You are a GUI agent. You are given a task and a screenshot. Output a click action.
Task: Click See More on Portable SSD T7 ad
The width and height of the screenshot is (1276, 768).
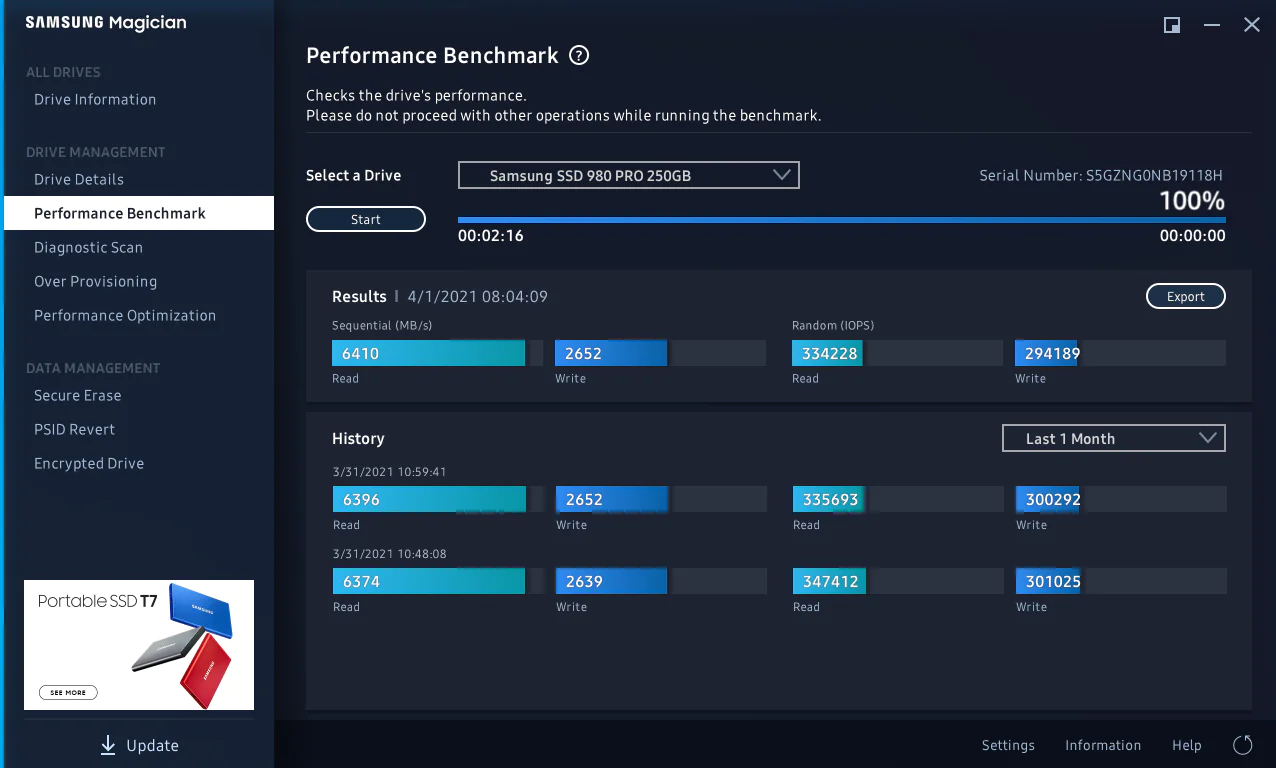point(68,692)
